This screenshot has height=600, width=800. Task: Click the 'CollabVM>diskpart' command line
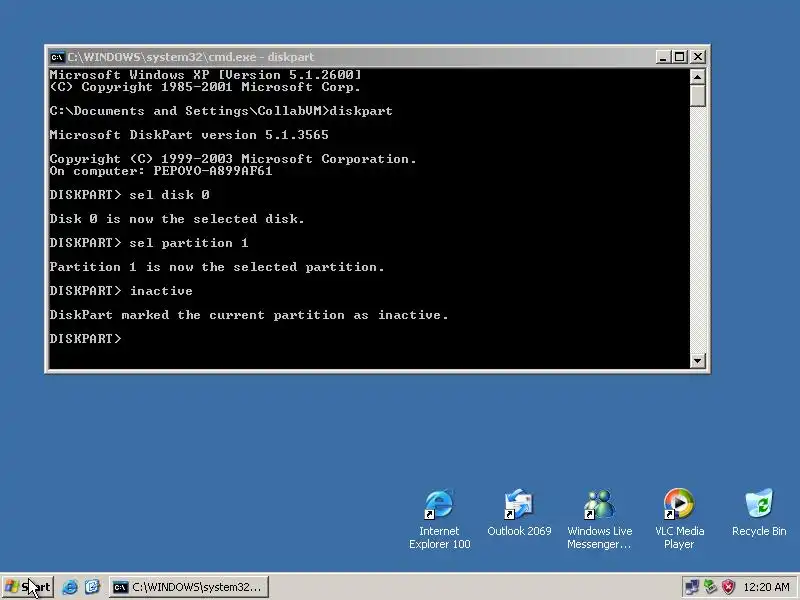point(221,111)
